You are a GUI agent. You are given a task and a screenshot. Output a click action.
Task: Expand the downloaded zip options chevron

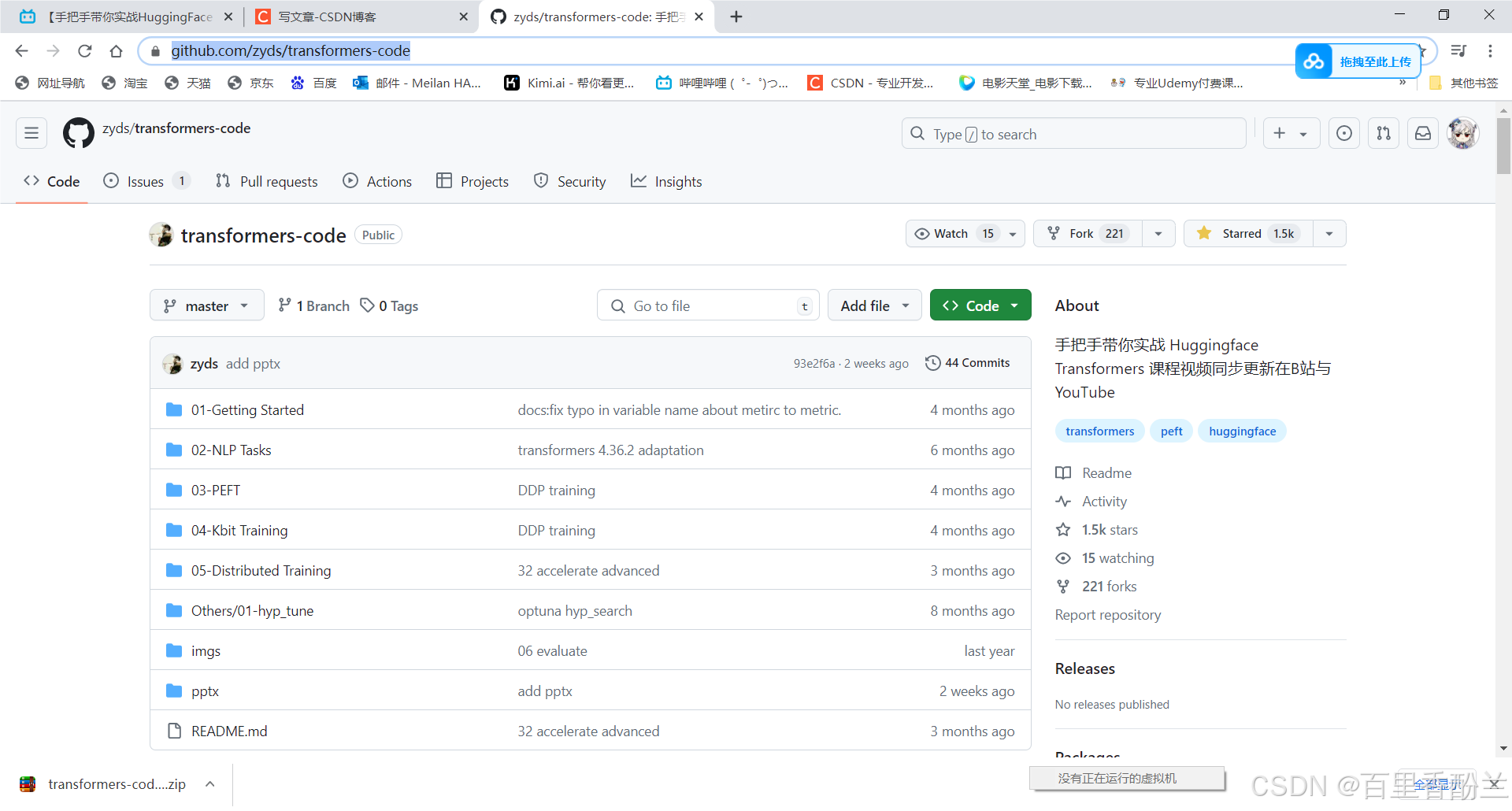tap(210, 784)
